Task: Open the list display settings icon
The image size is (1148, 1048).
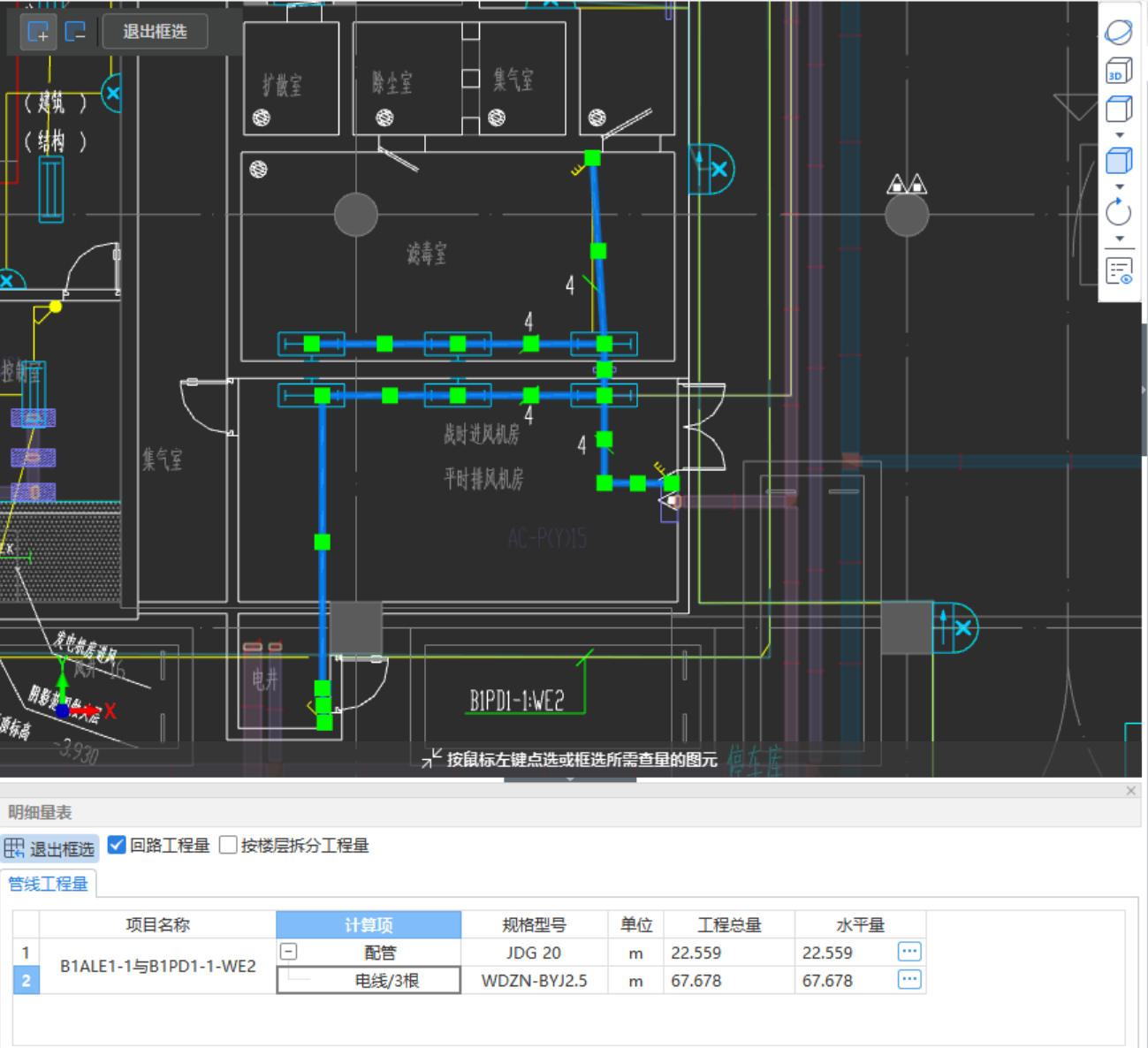Action: [1119, 271]
